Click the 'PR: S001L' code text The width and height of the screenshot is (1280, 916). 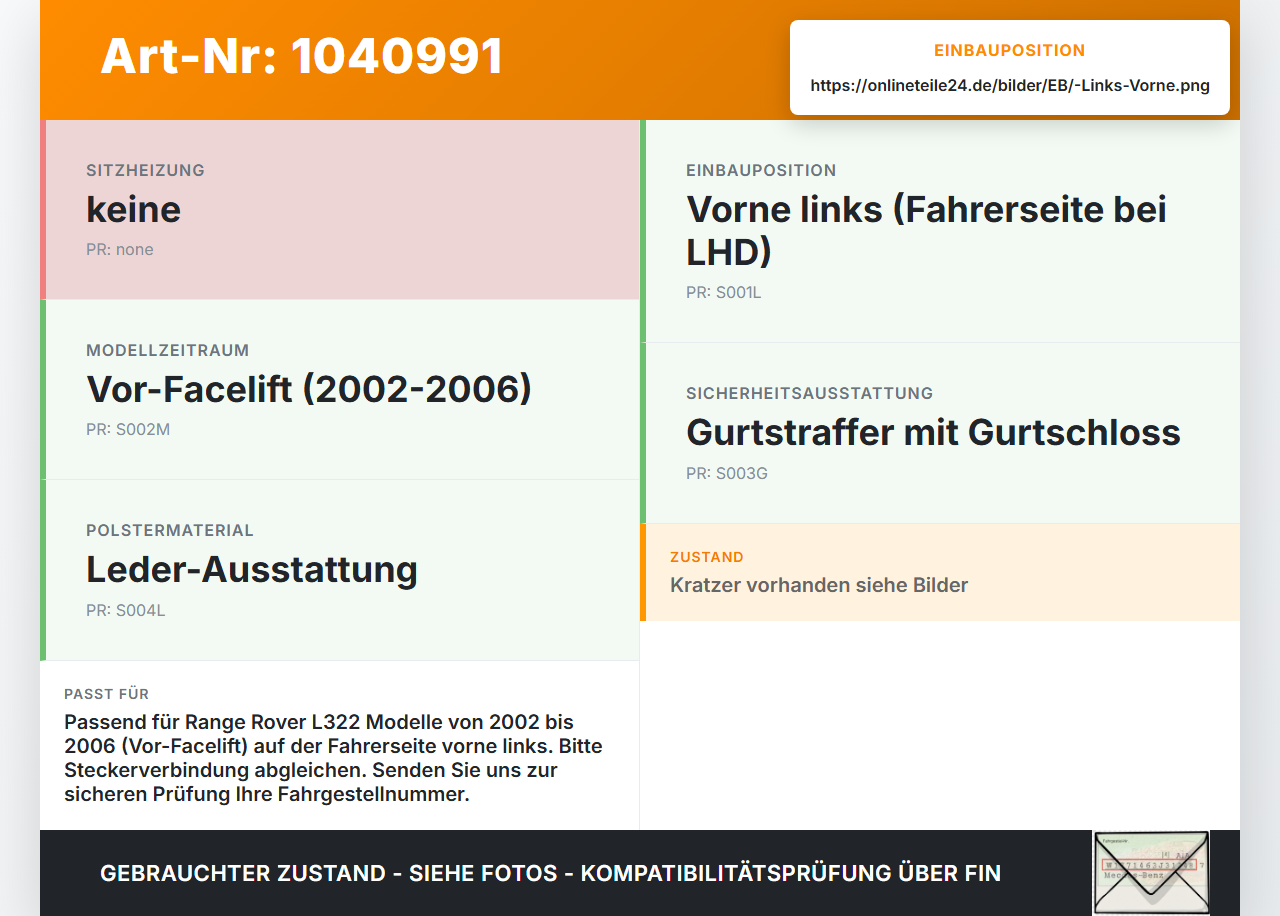click(724, 293)
